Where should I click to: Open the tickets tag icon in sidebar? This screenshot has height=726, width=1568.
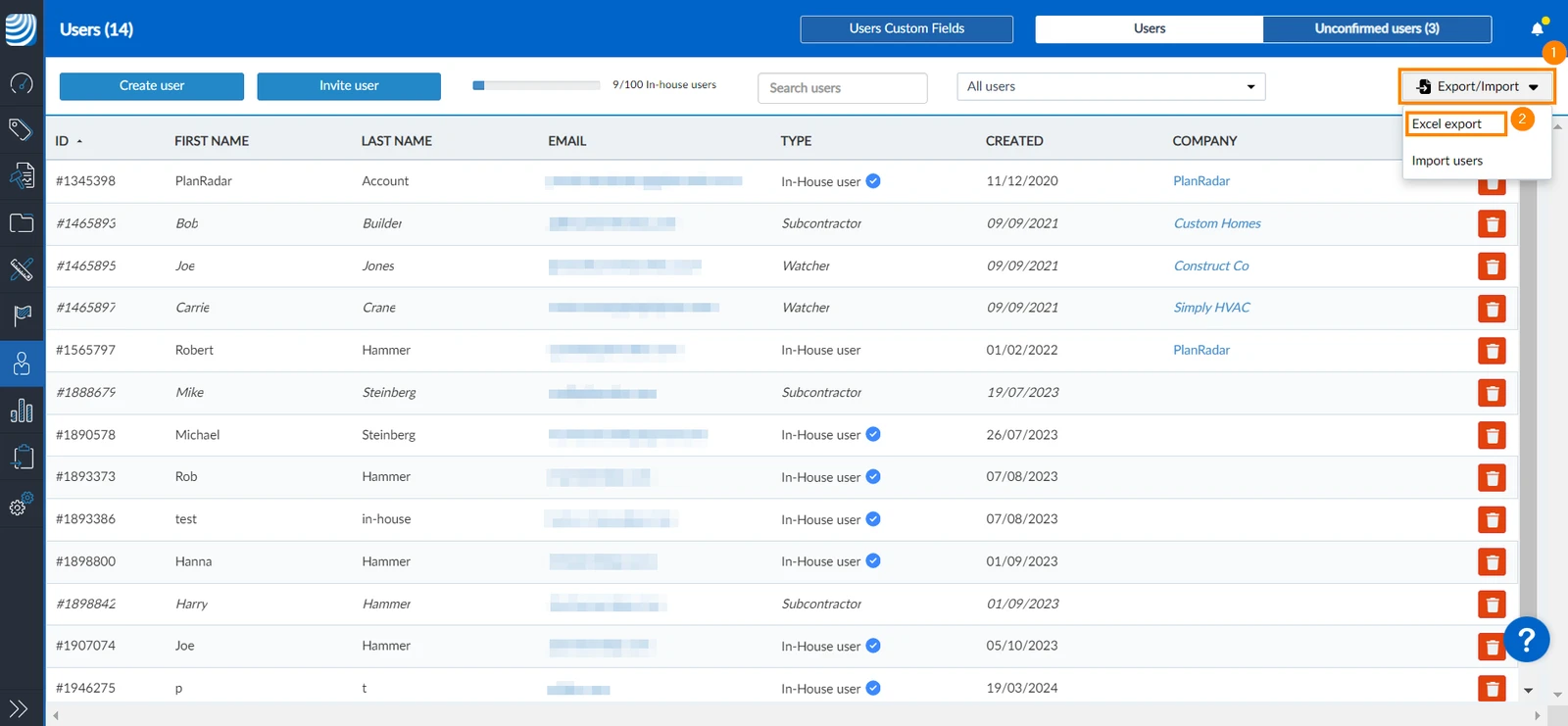pos(21,129)
